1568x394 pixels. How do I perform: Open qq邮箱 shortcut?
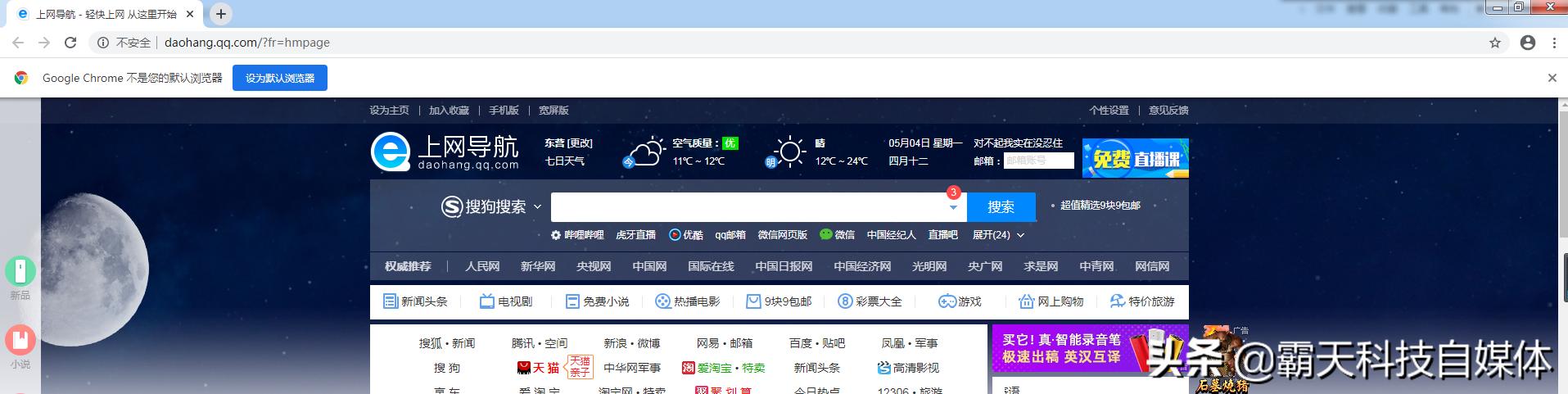(730, 235)
